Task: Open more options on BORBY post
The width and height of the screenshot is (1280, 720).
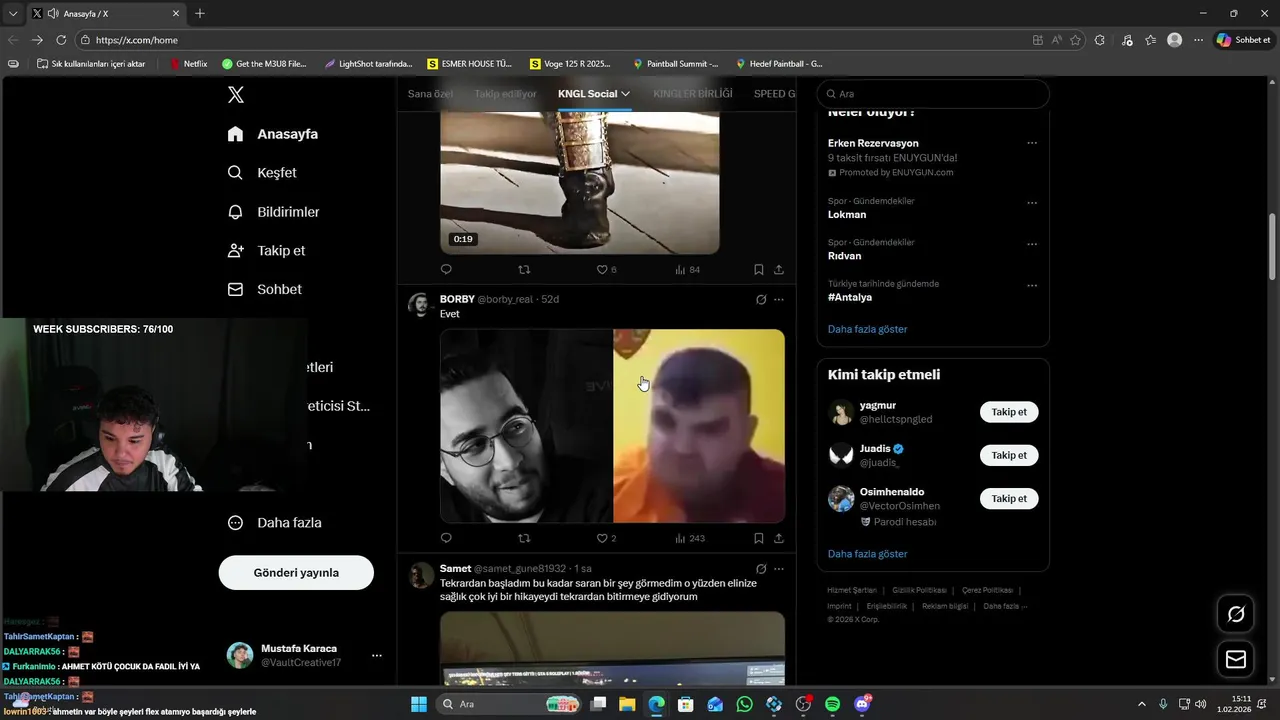Action: coord(779,299)
